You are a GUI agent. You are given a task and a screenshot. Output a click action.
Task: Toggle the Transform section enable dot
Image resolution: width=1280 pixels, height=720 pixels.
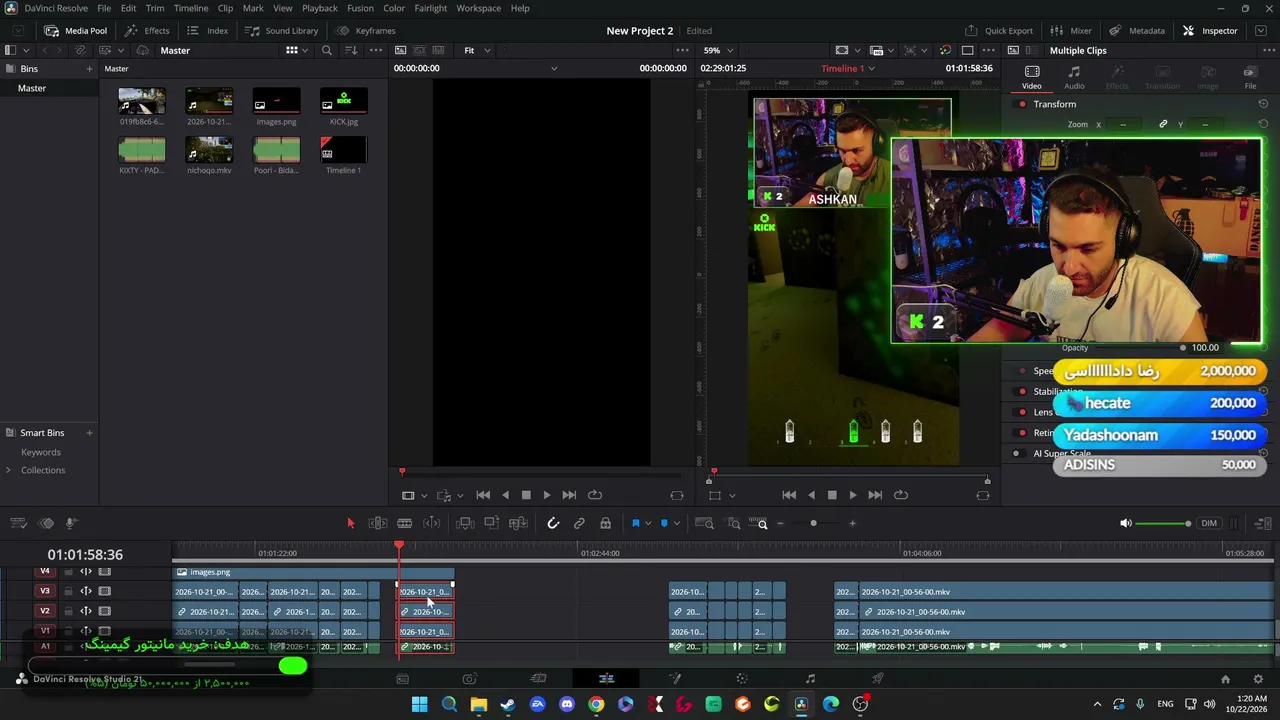(x=1022, y=104)
